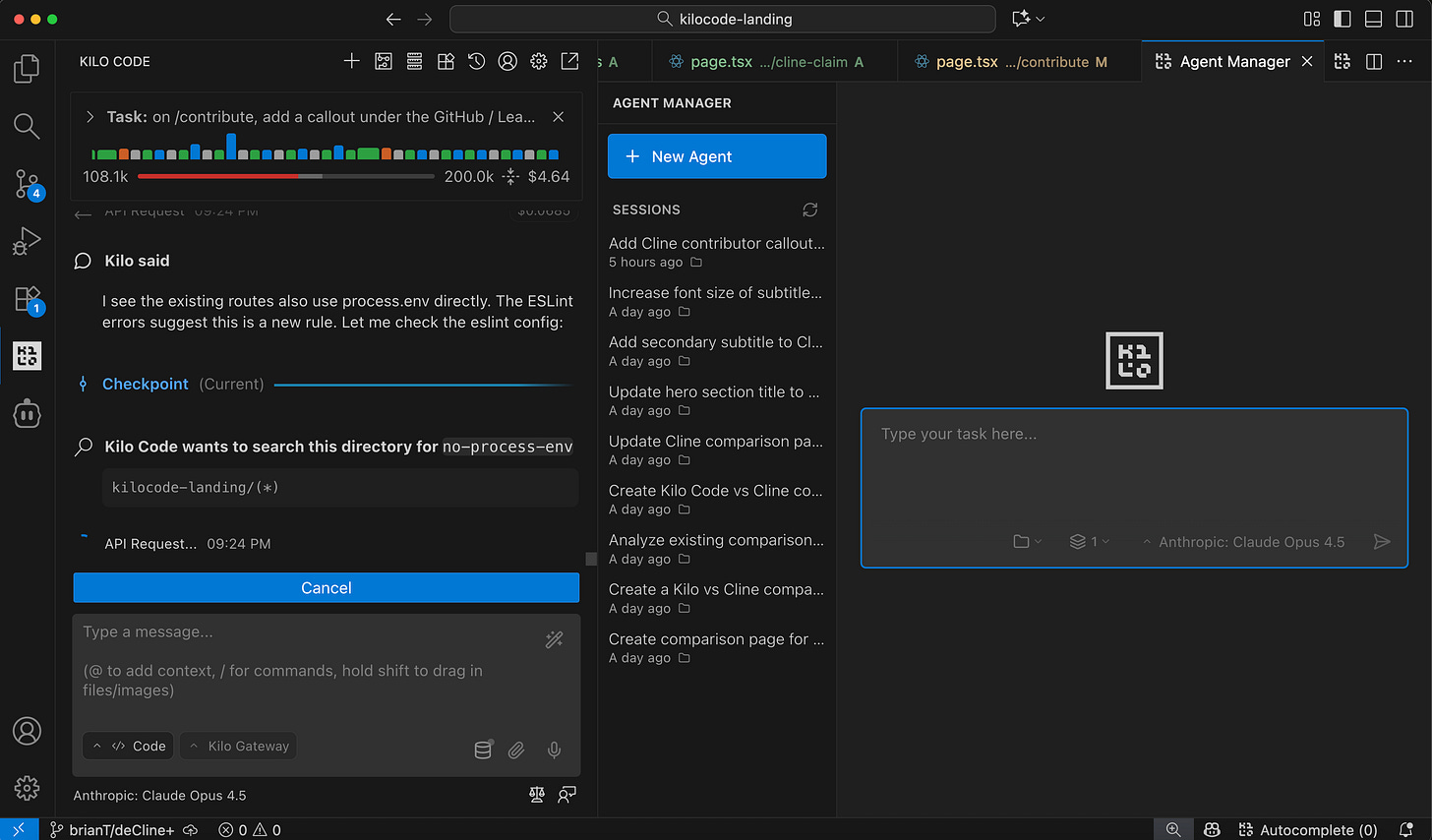Open the notifications bell in status bar
1432x840 pixels.
point(1406,829)
